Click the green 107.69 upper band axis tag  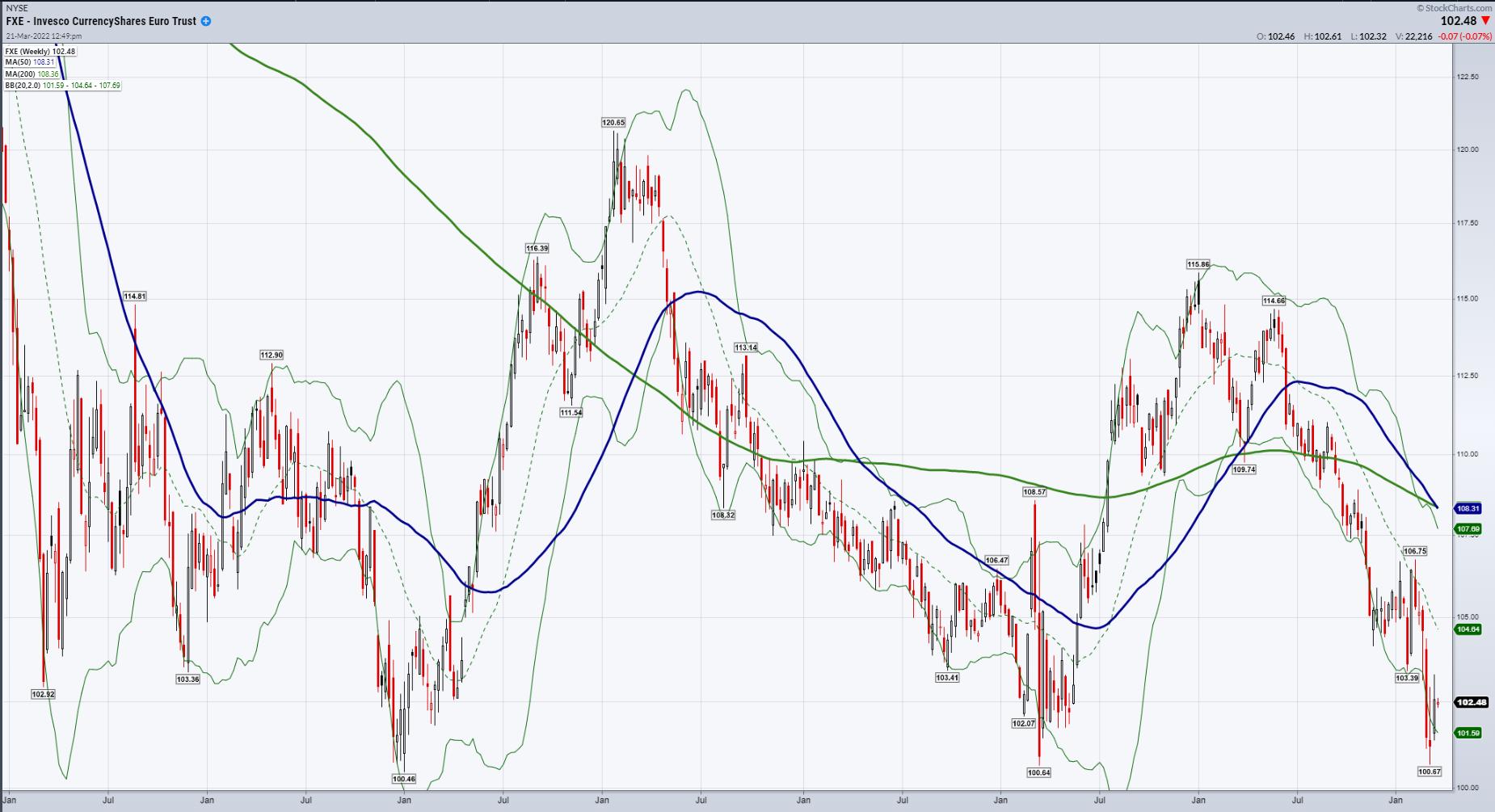1468,529
